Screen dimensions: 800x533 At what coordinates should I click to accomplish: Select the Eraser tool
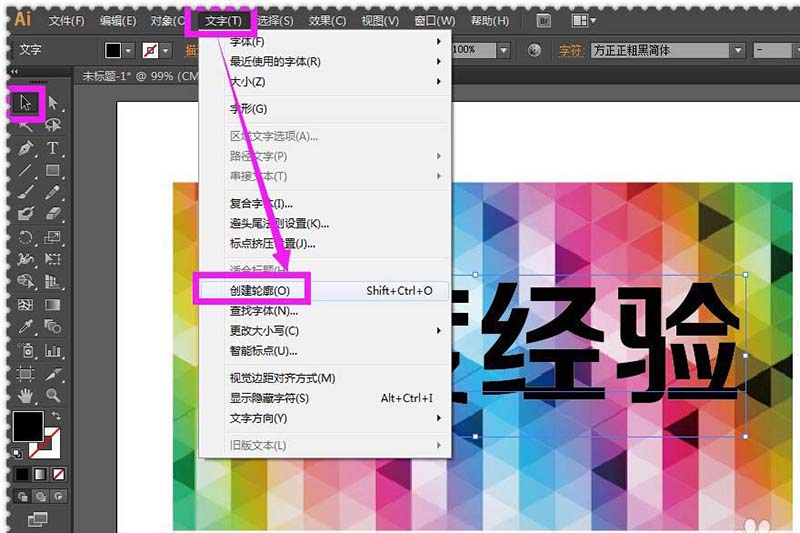tap(53, 214)
